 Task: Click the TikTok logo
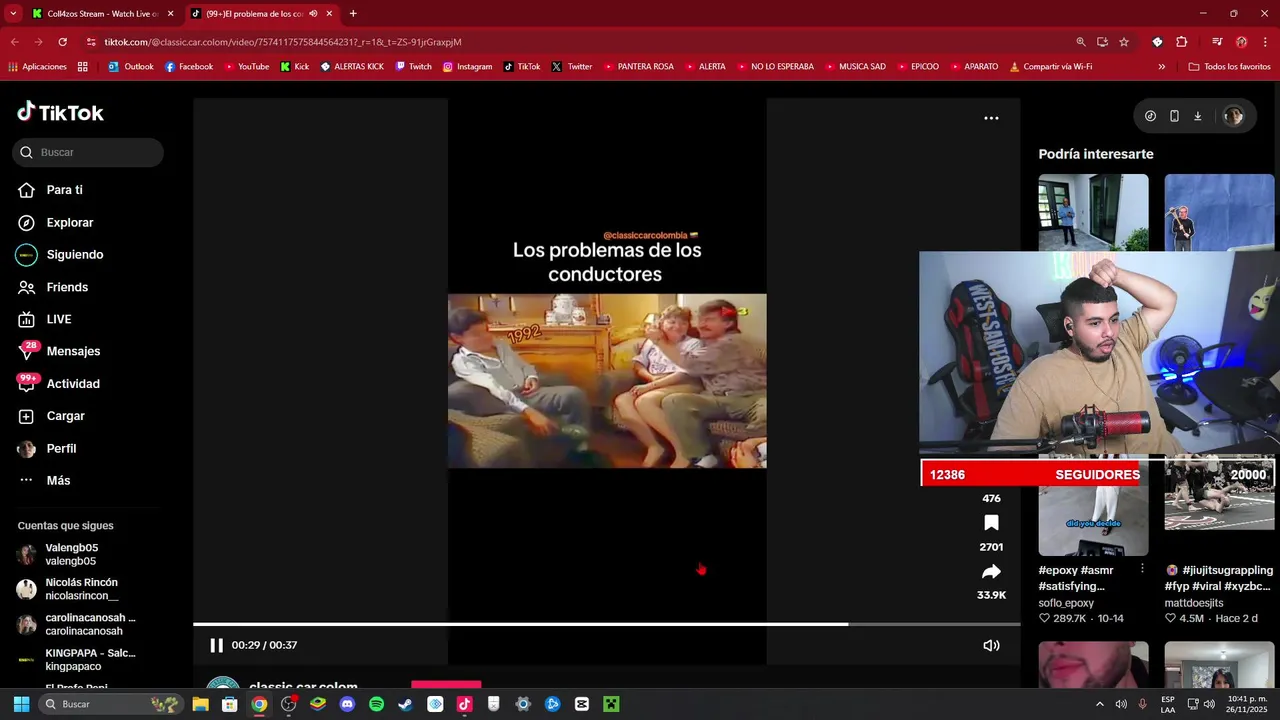[60, 112]
